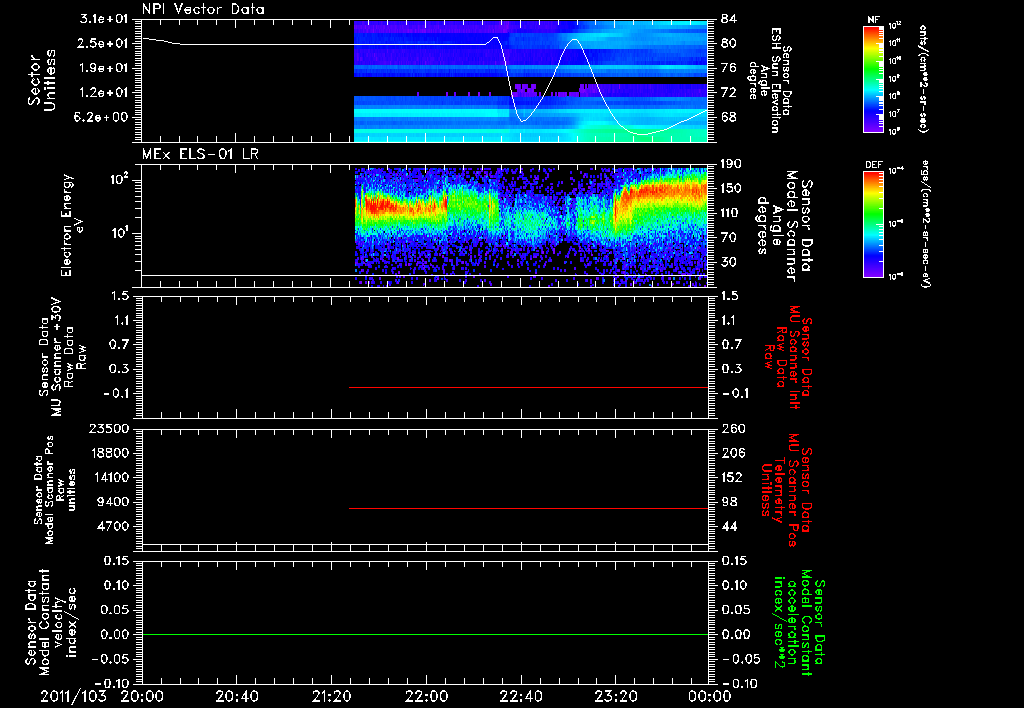Click the '2.5e+01' sector tick label
The width and height of the screenshot is (1024, 708).
point(104,43)
